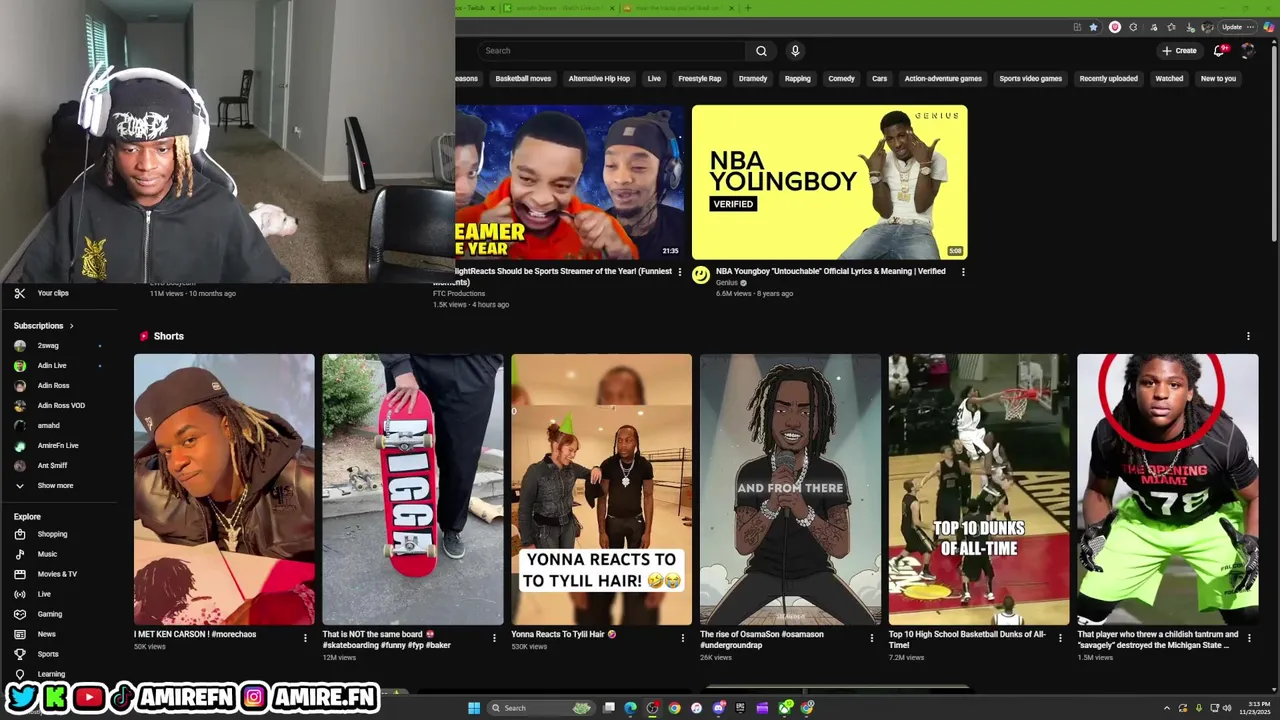Open options menu for NBA Youngboy video
Viewport: 1280px width, 720px height.
point(963,272)
